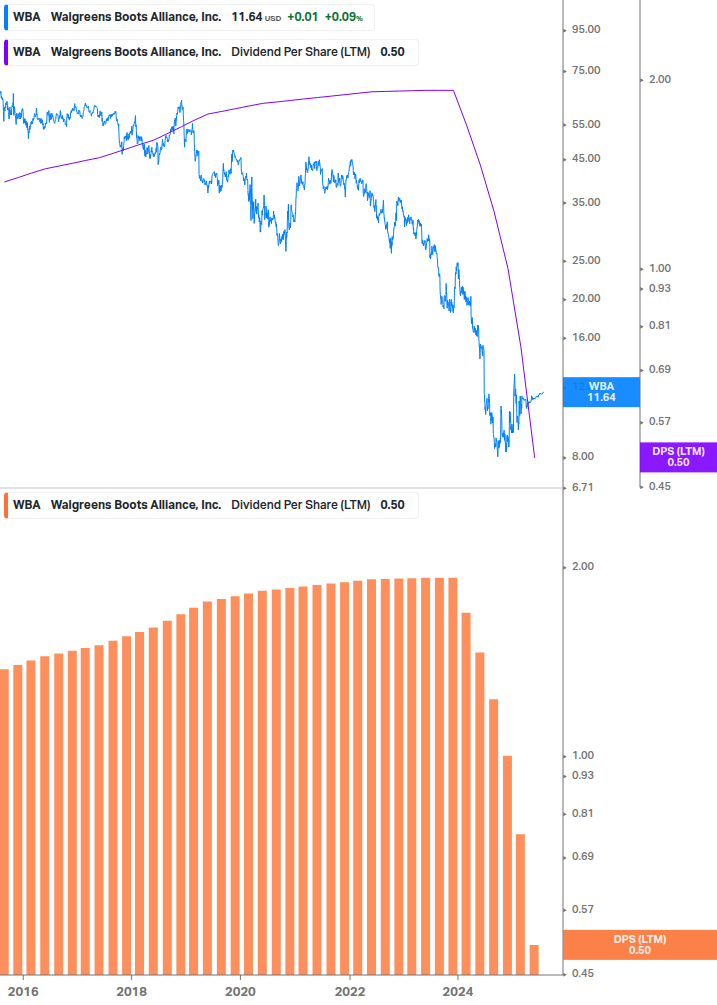Click the purple legend color marker

point(6,53)
